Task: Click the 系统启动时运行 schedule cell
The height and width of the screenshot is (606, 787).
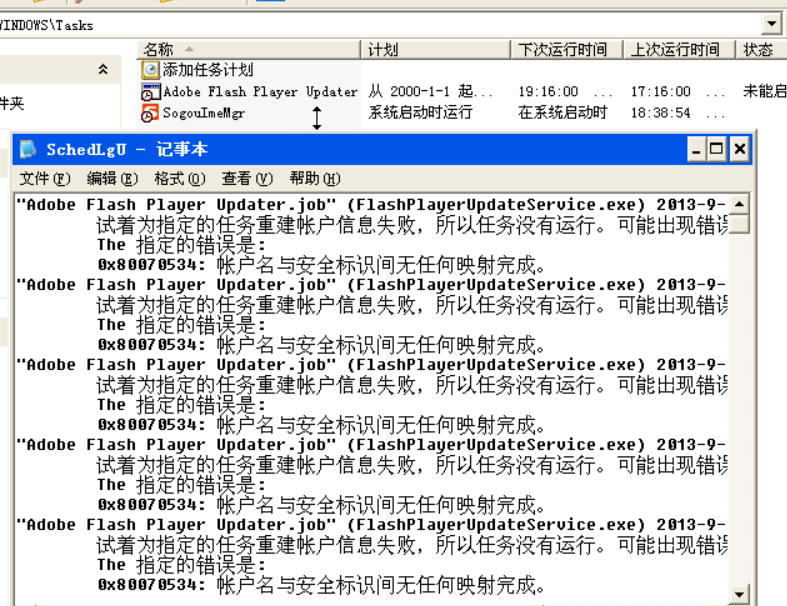Action: click(420, 112)
